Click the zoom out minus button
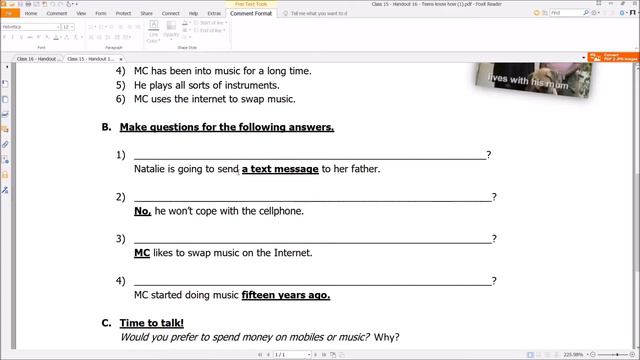 click(593, 355)
